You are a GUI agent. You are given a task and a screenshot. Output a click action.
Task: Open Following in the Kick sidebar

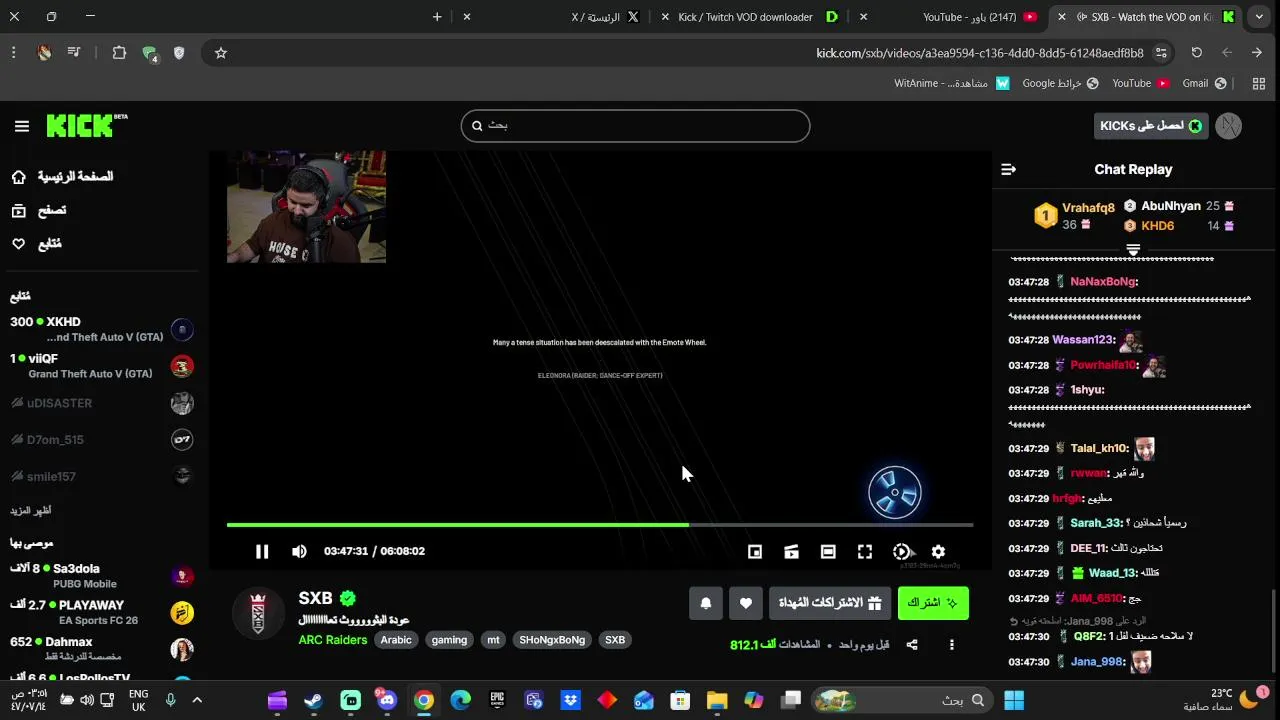pyautogui.click(x=36, y=244)
